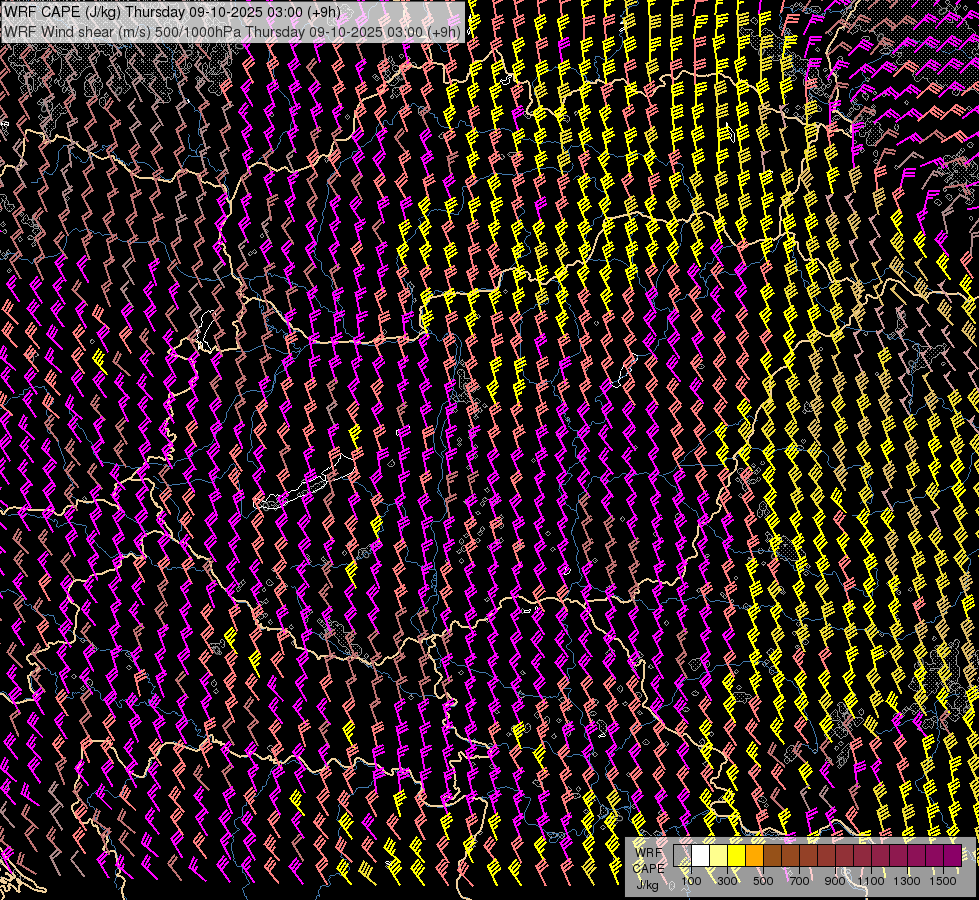Image resolution: width=979 pixels, height=900 pixels.
Task: Click the WRF Wind shear title line
Action: (232, 32)
